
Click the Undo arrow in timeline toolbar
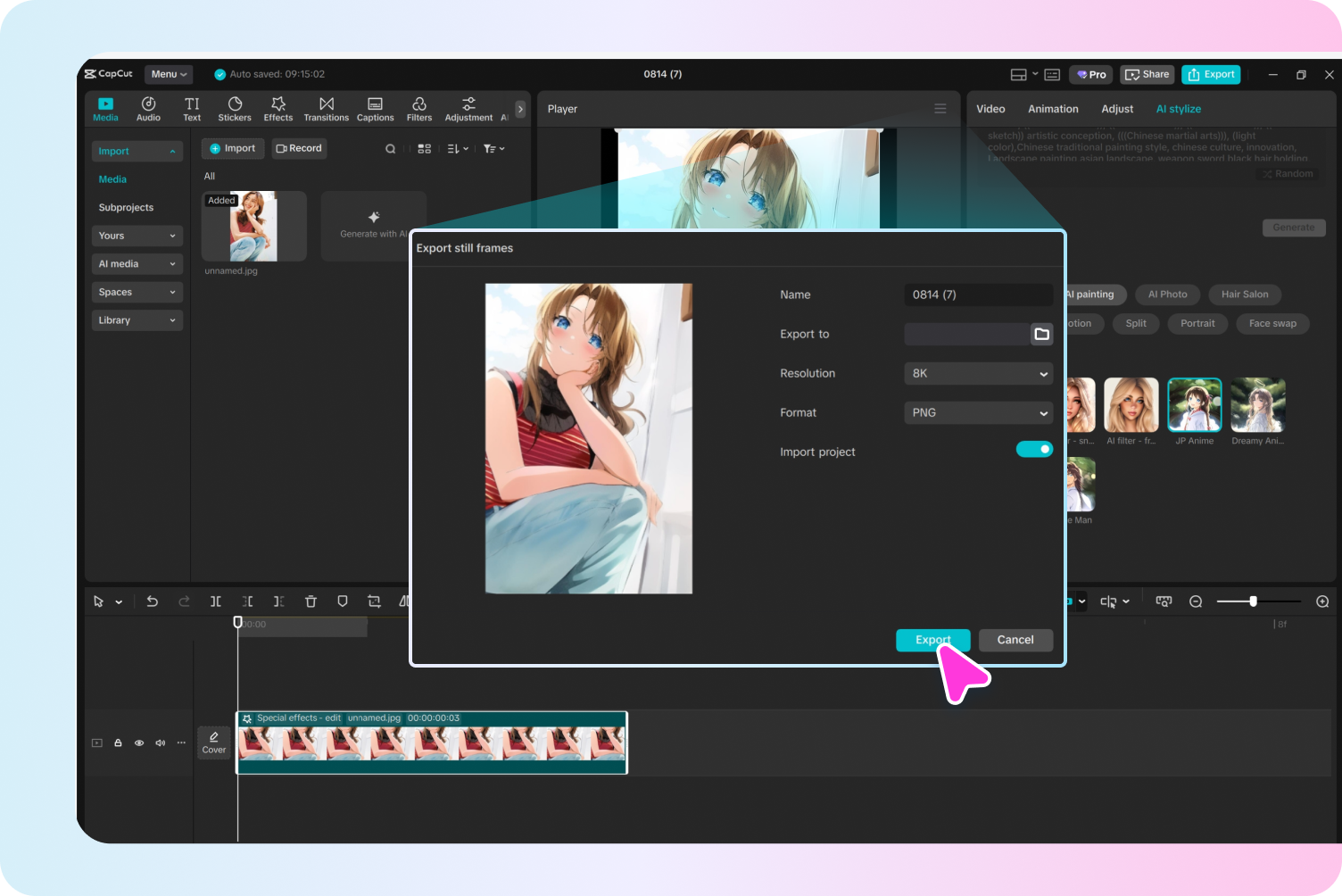(x=153, y=601)
